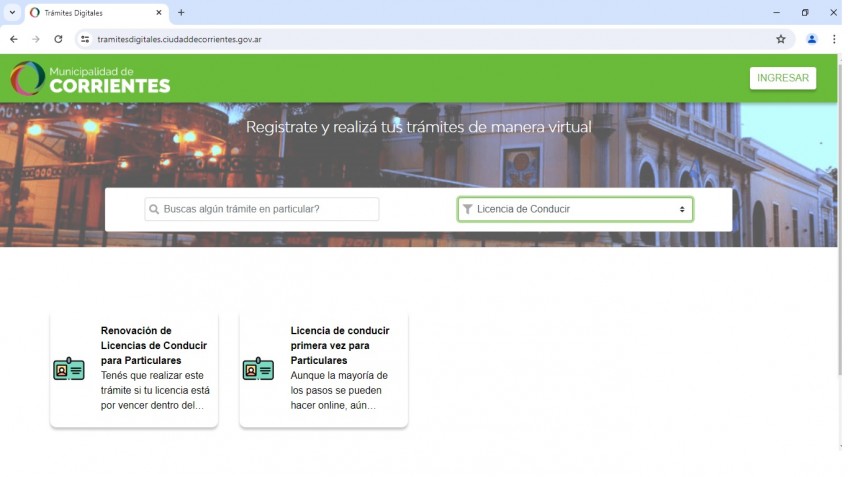Select the Trámites Digitales tab
848x477 pixels.
pyautogui.click(x=90, y=13)
